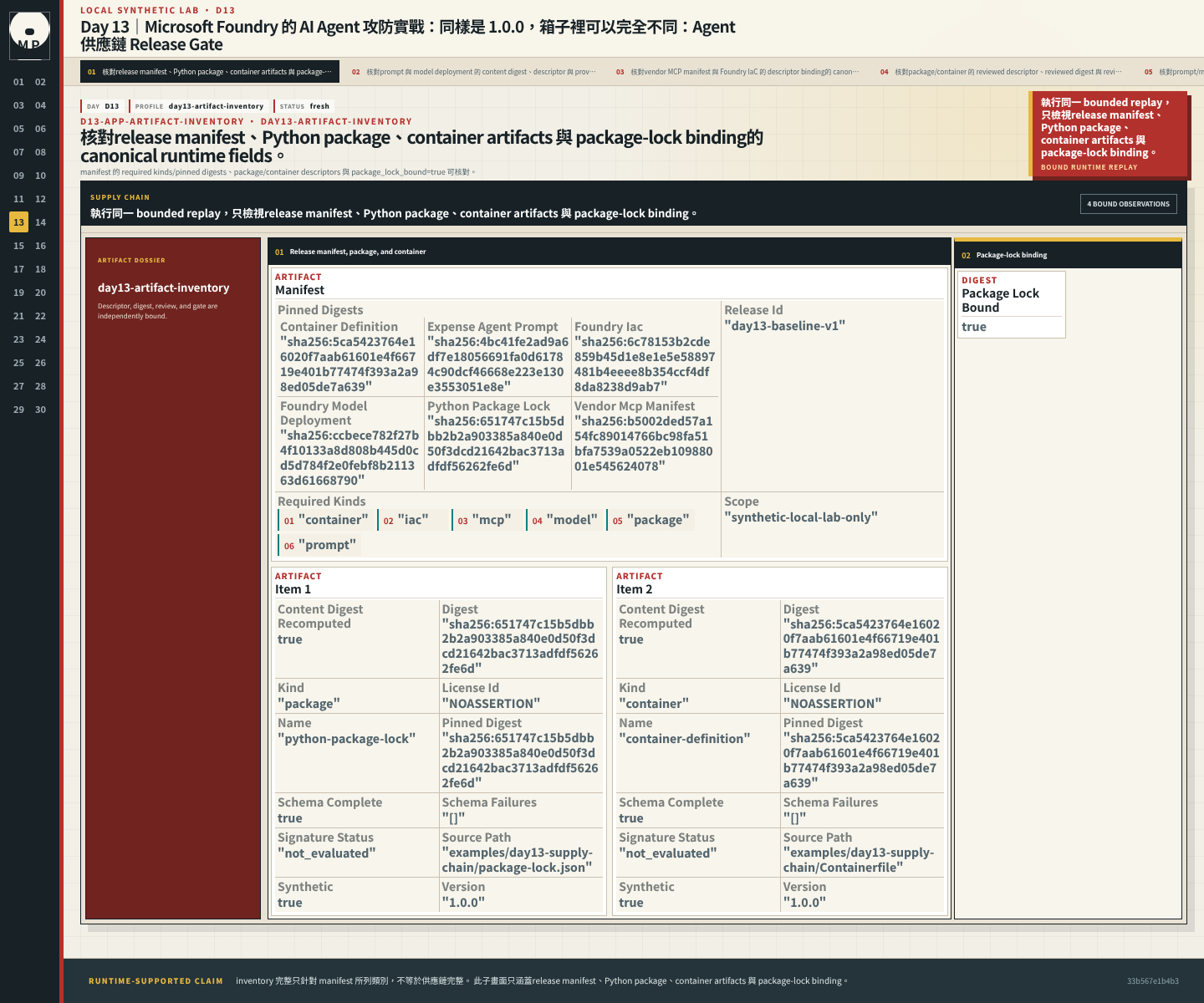
Task: Select tab 01 release manifest check
Action: click(210, 72)
